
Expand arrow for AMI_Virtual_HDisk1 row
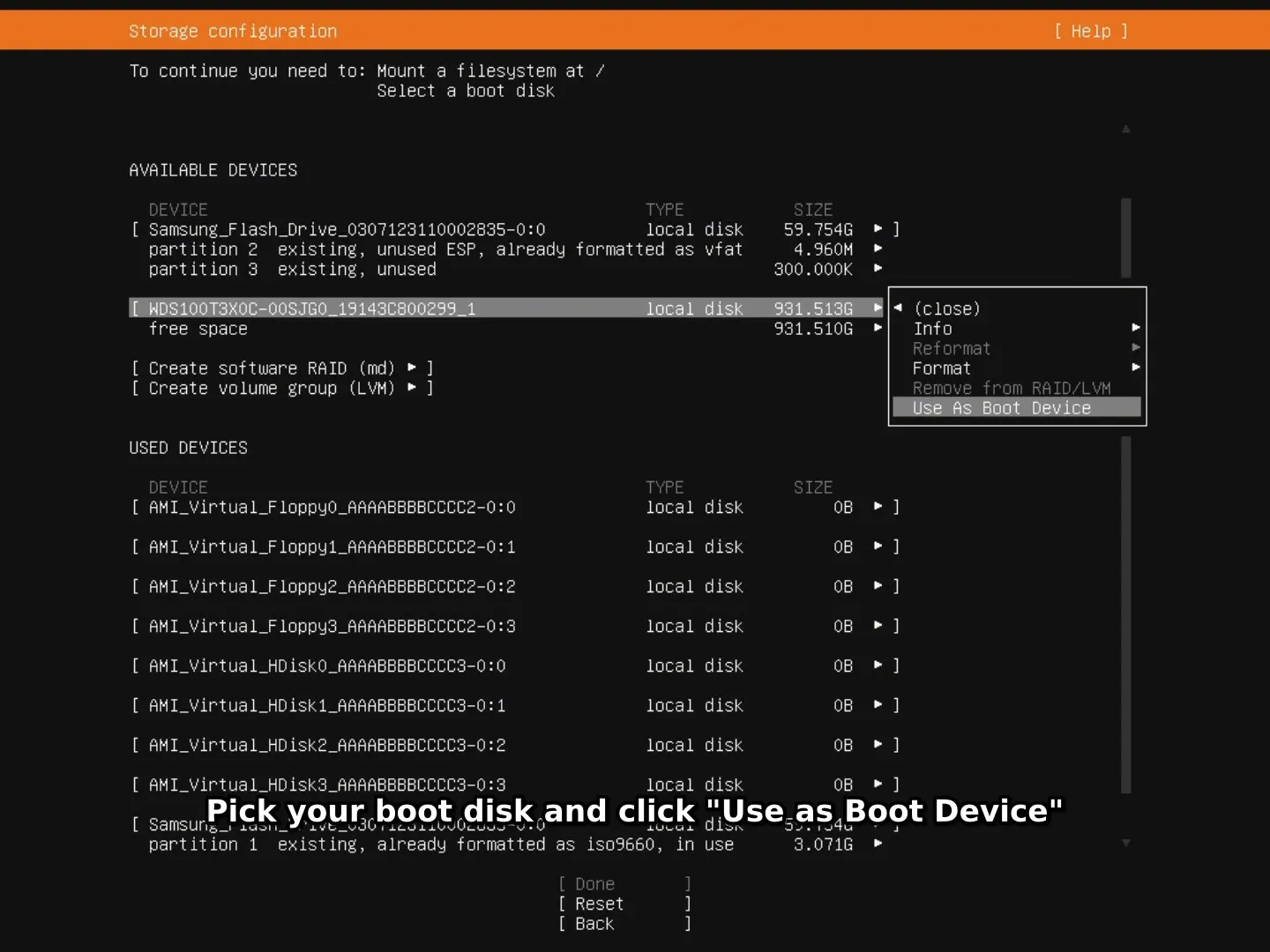click(x=878, y=705)
